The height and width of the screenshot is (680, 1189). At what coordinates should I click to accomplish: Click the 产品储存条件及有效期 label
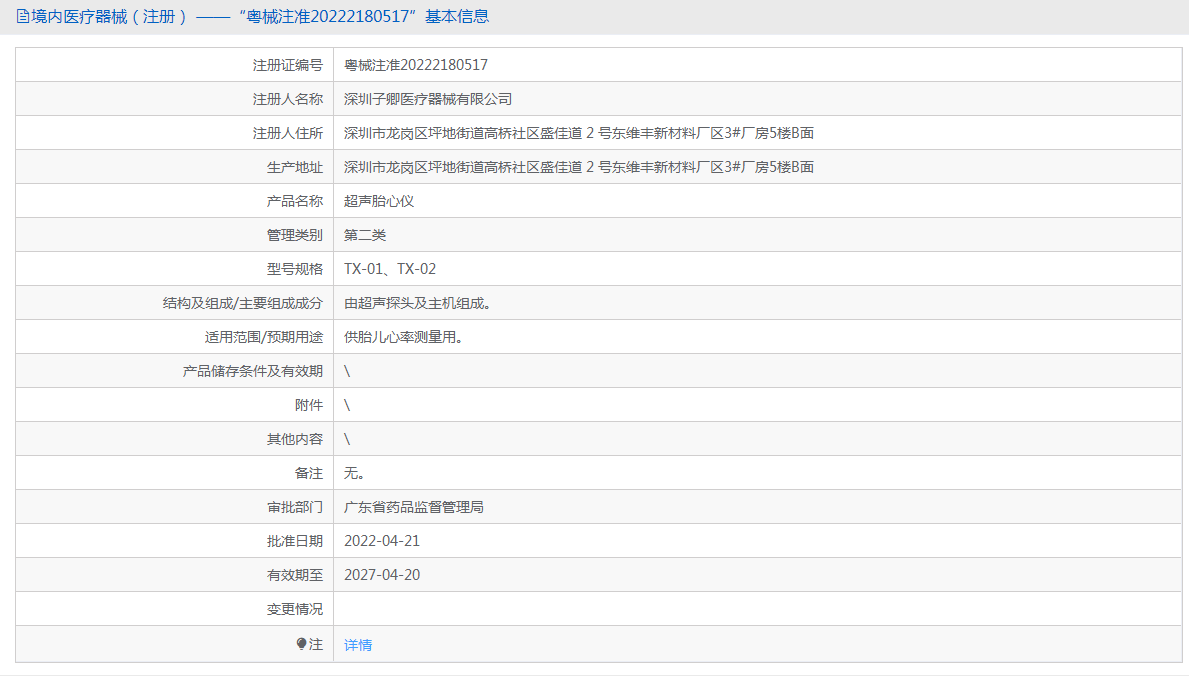point(253,371)
